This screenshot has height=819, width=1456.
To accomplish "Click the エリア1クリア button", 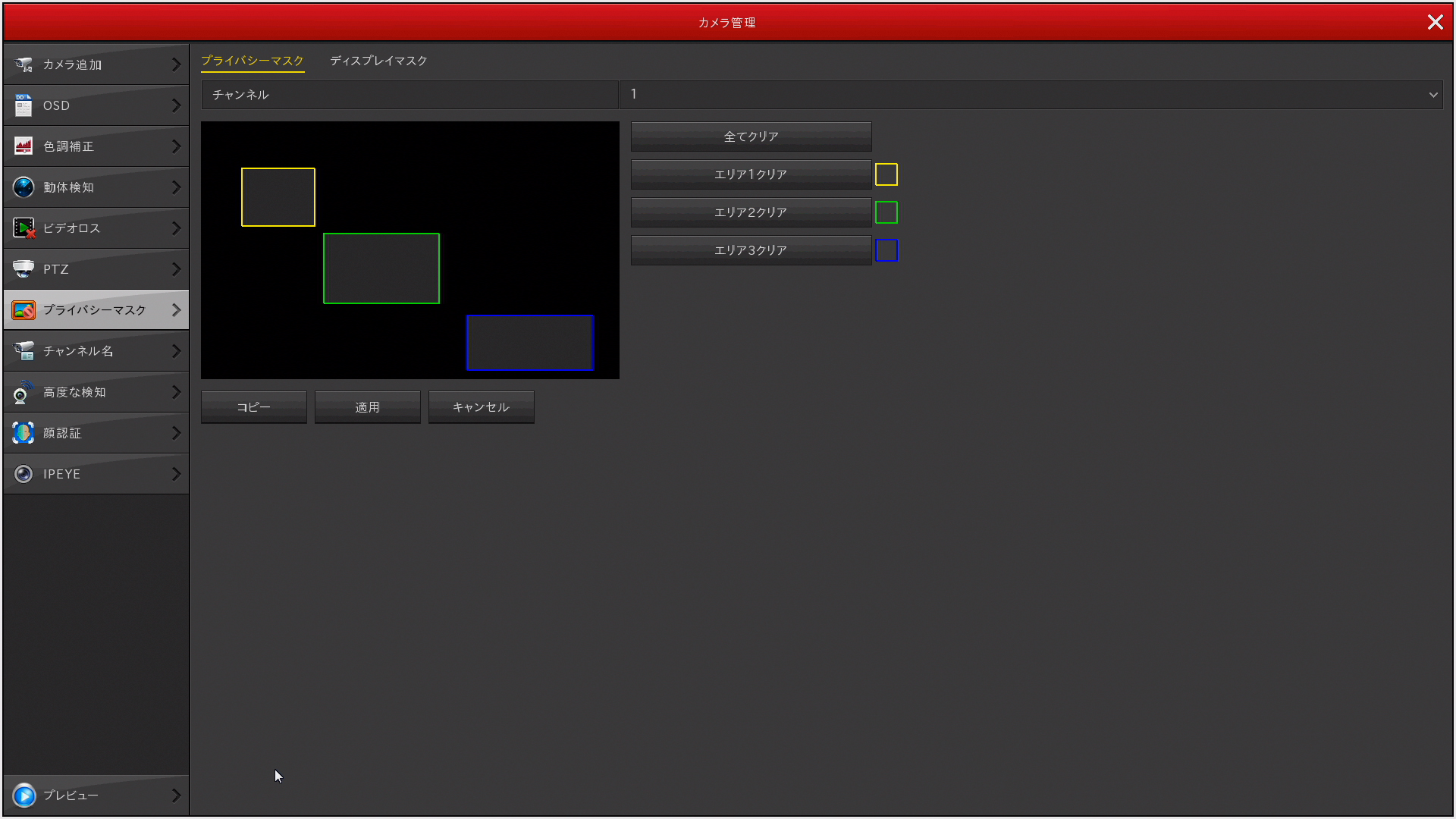I will [751, 174].
